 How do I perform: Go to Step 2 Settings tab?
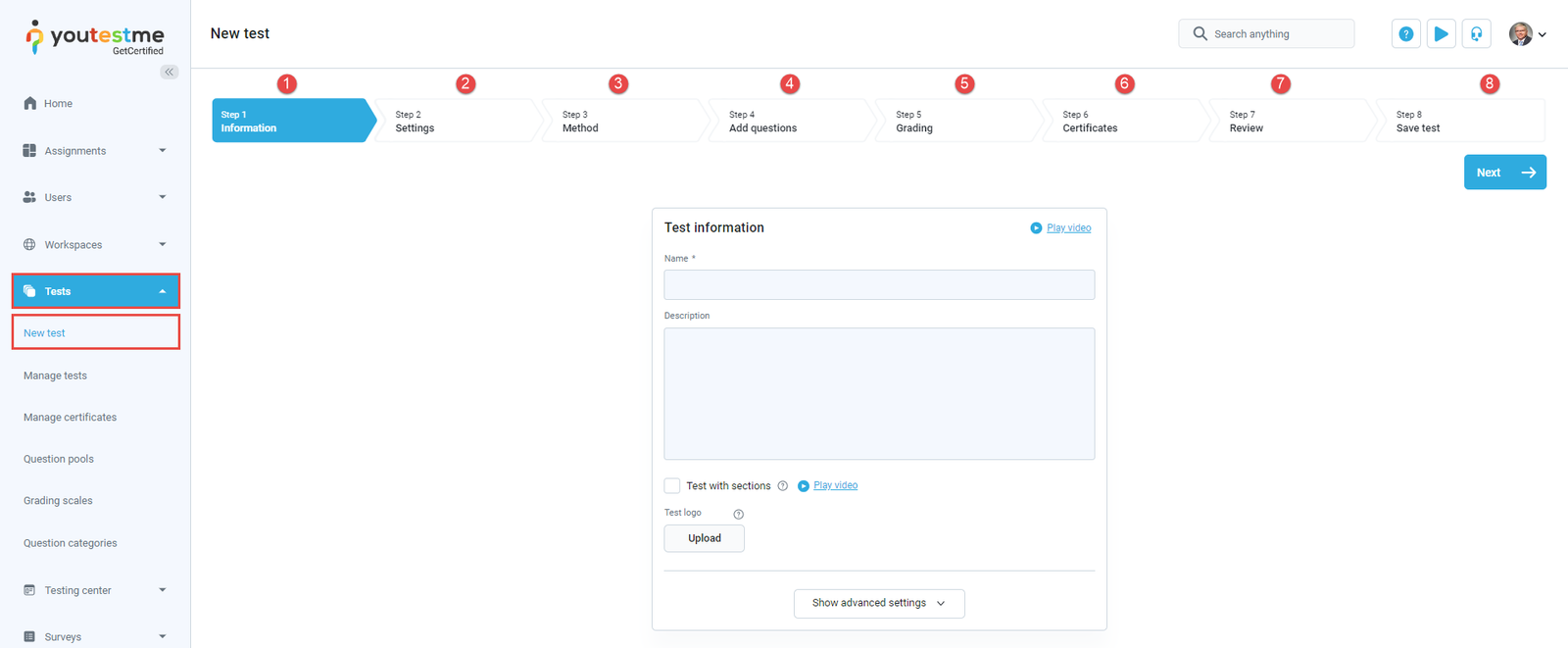[457, 122]
